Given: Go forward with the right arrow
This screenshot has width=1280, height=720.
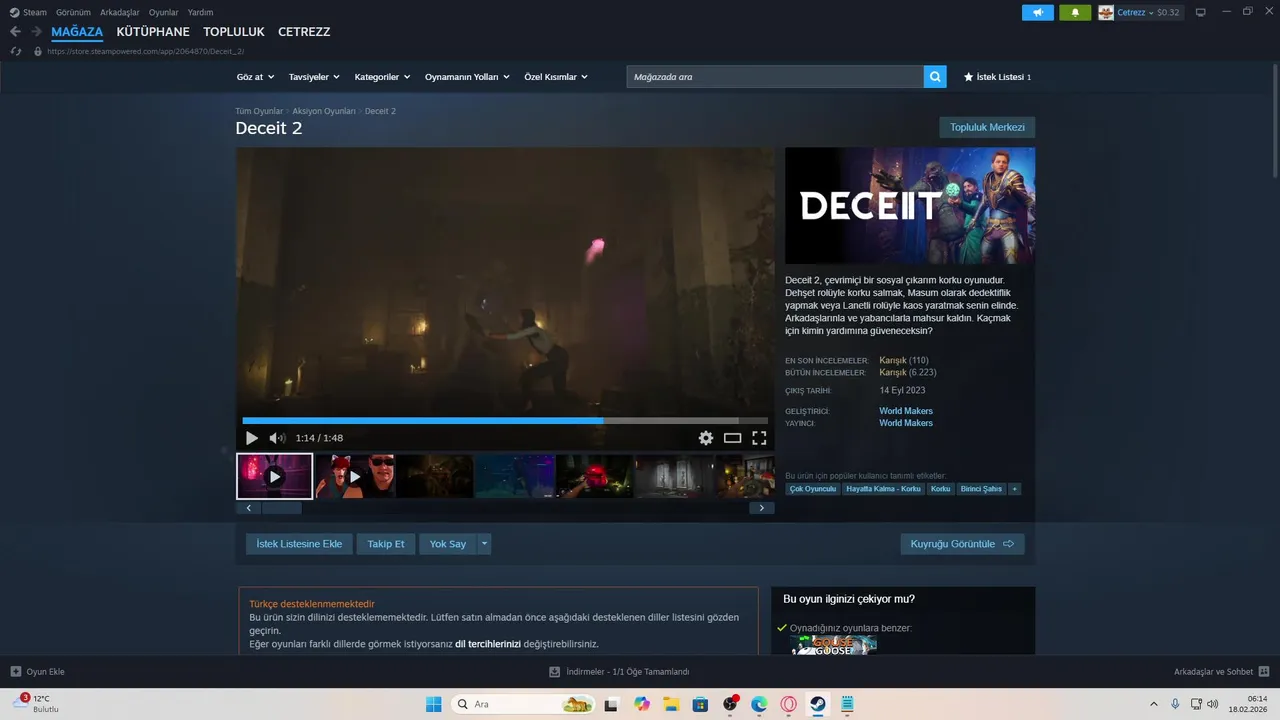Looking at the screenshot, I should (x=36, y=32).
